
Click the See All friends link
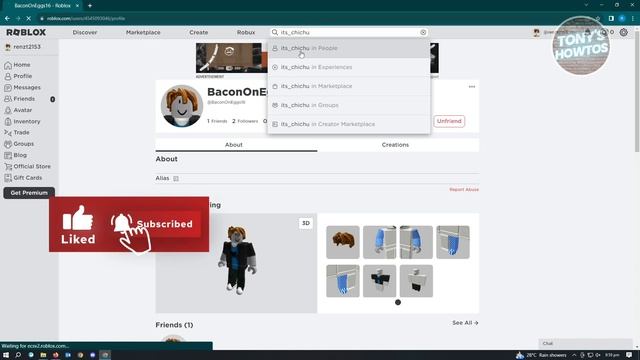click(465, 323)
